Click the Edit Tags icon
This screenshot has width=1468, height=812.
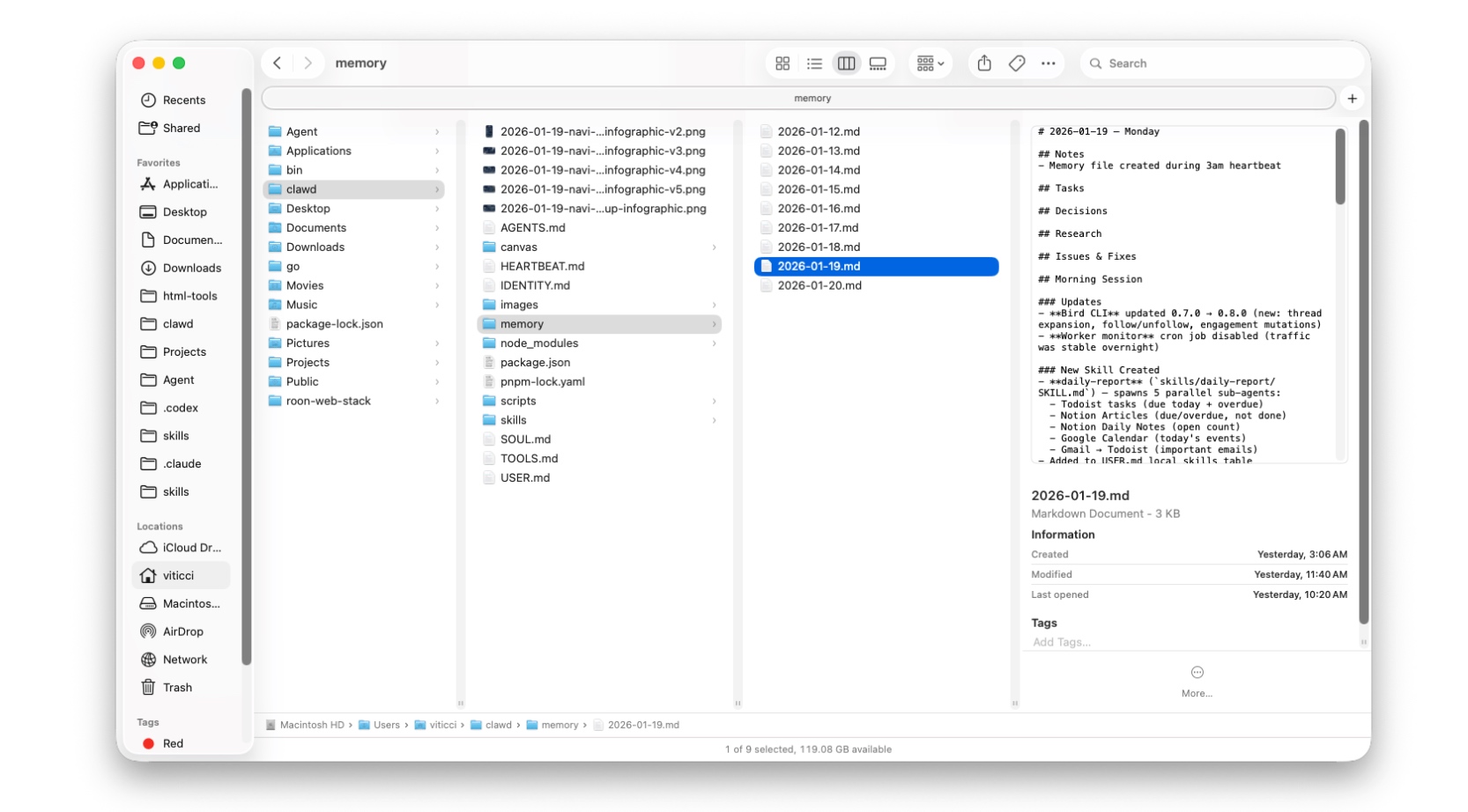(1017, 63)
